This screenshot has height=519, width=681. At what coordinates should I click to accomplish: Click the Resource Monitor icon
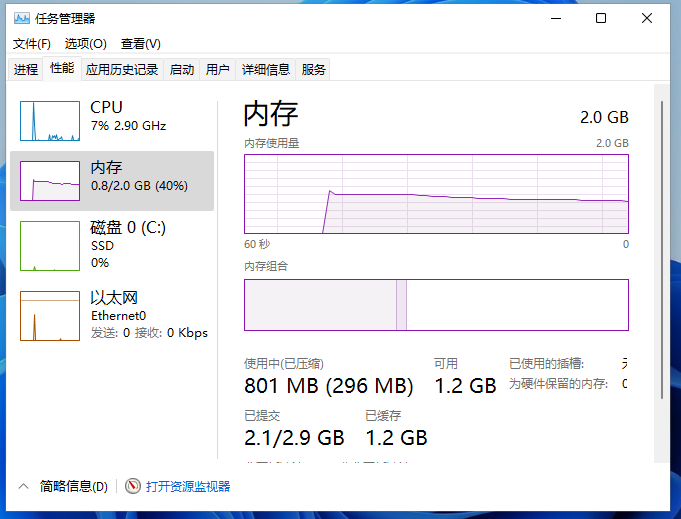133,487
